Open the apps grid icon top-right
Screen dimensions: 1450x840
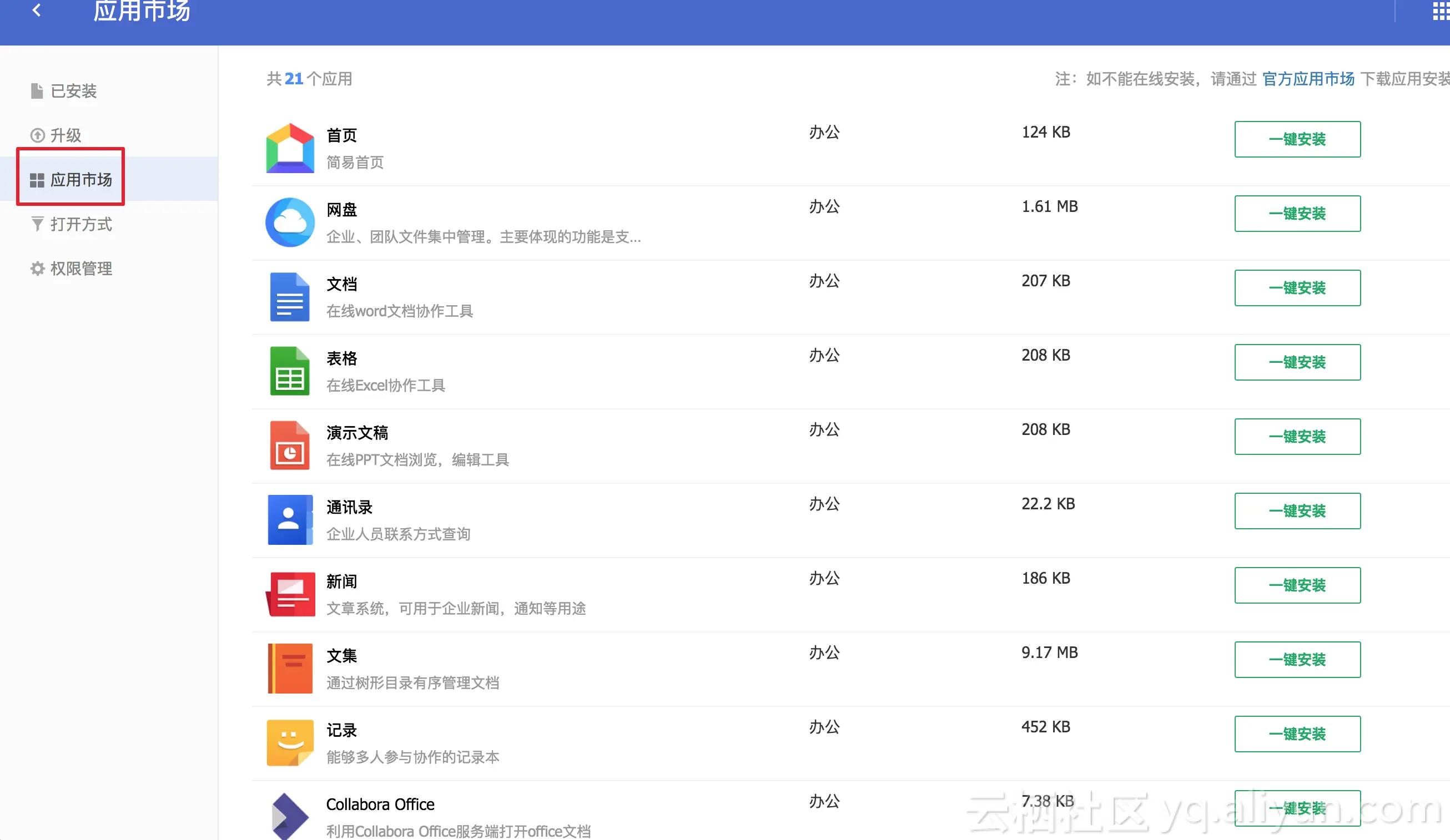1440,11
